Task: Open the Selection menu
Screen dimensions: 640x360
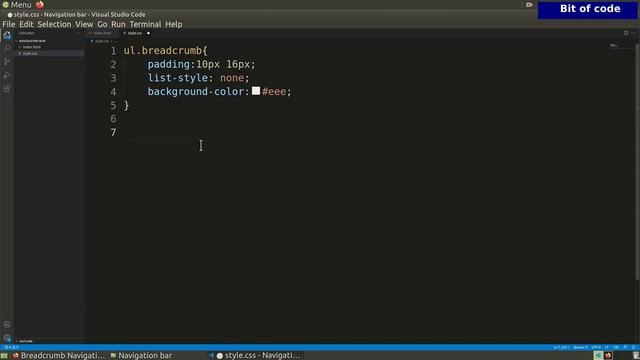Action: coord(54,24)
